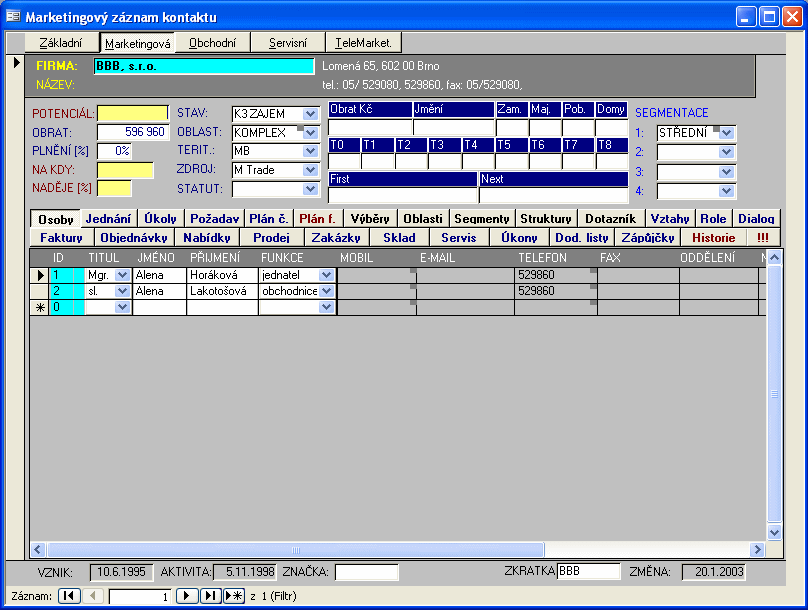
Task: Click the yellow NA KDY field
Action: coord(125,170)
